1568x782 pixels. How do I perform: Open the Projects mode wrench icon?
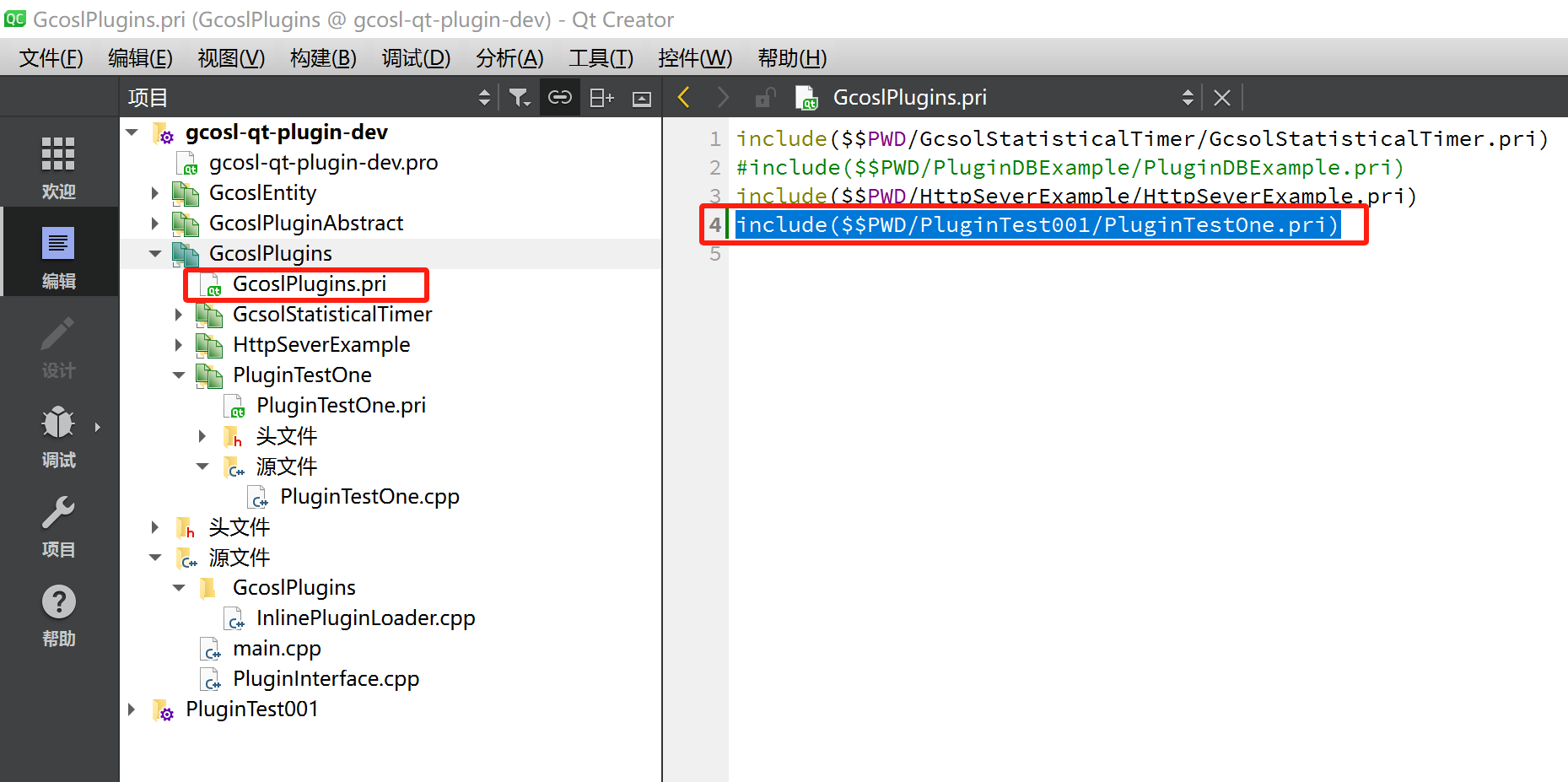click(58, 511)
